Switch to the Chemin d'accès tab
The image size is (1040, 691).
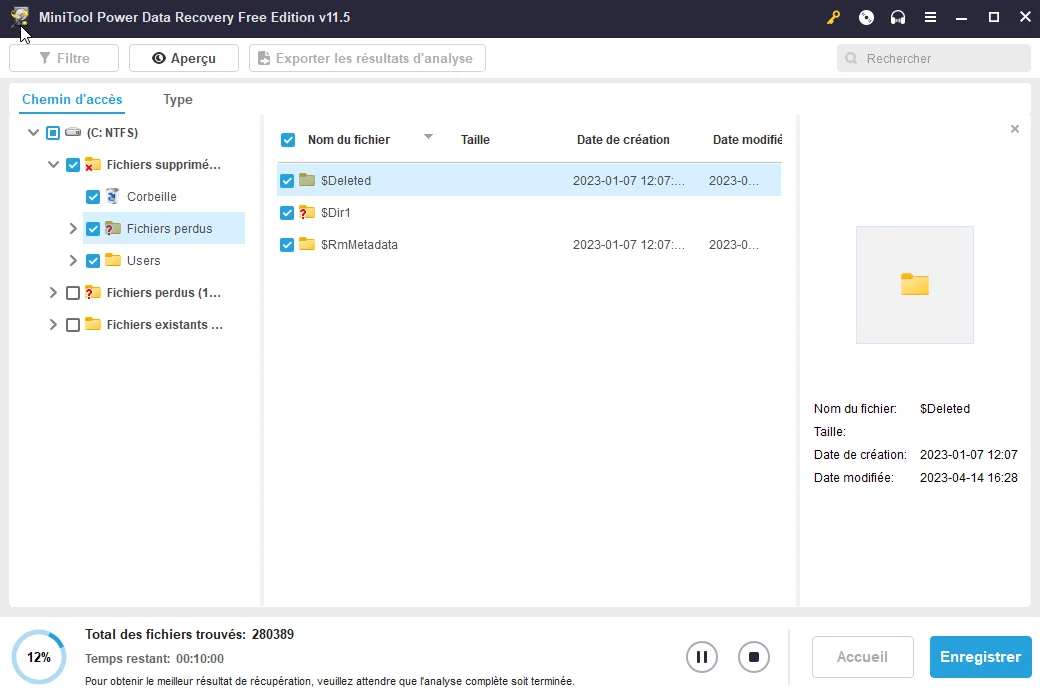pos(72,99)
